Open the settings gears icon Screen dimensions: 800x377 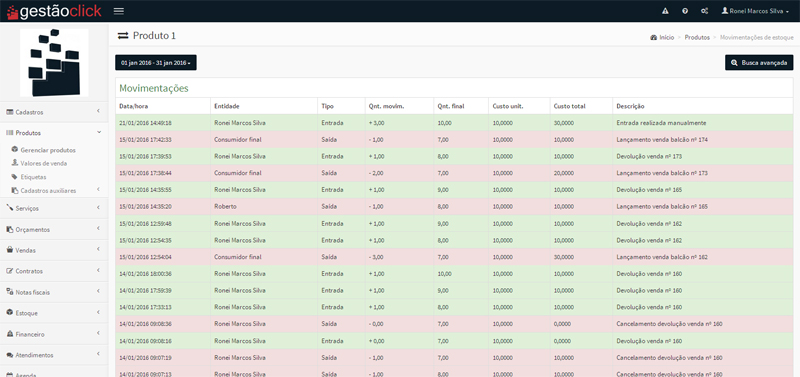704,11
